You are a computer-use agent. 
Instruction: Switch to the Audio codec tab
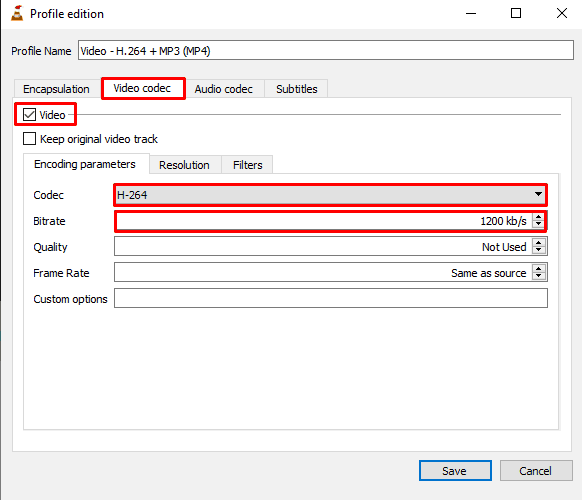(x=224, y=89)
